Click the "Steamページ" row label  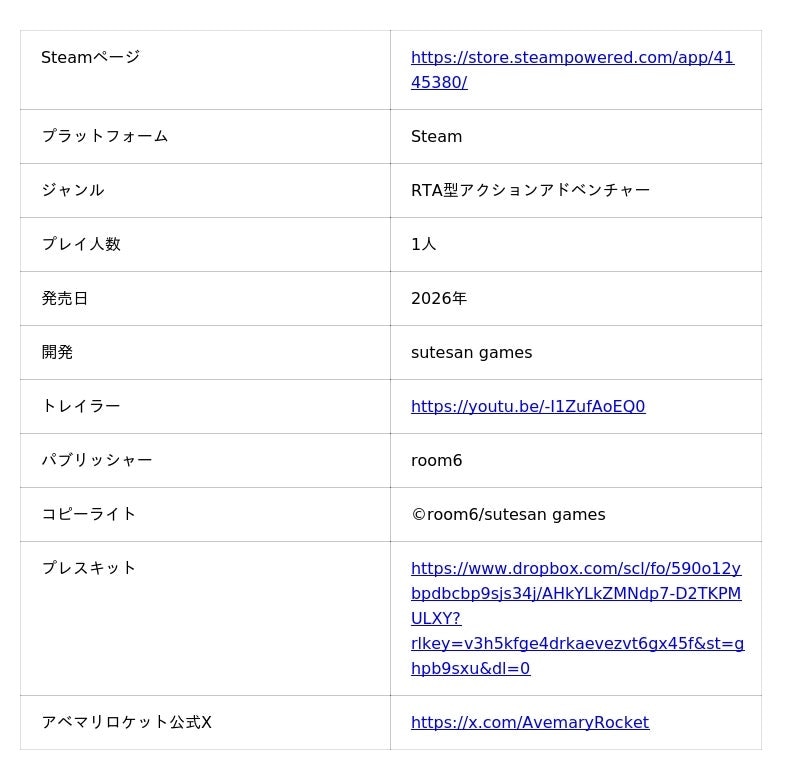click(90, 57)
